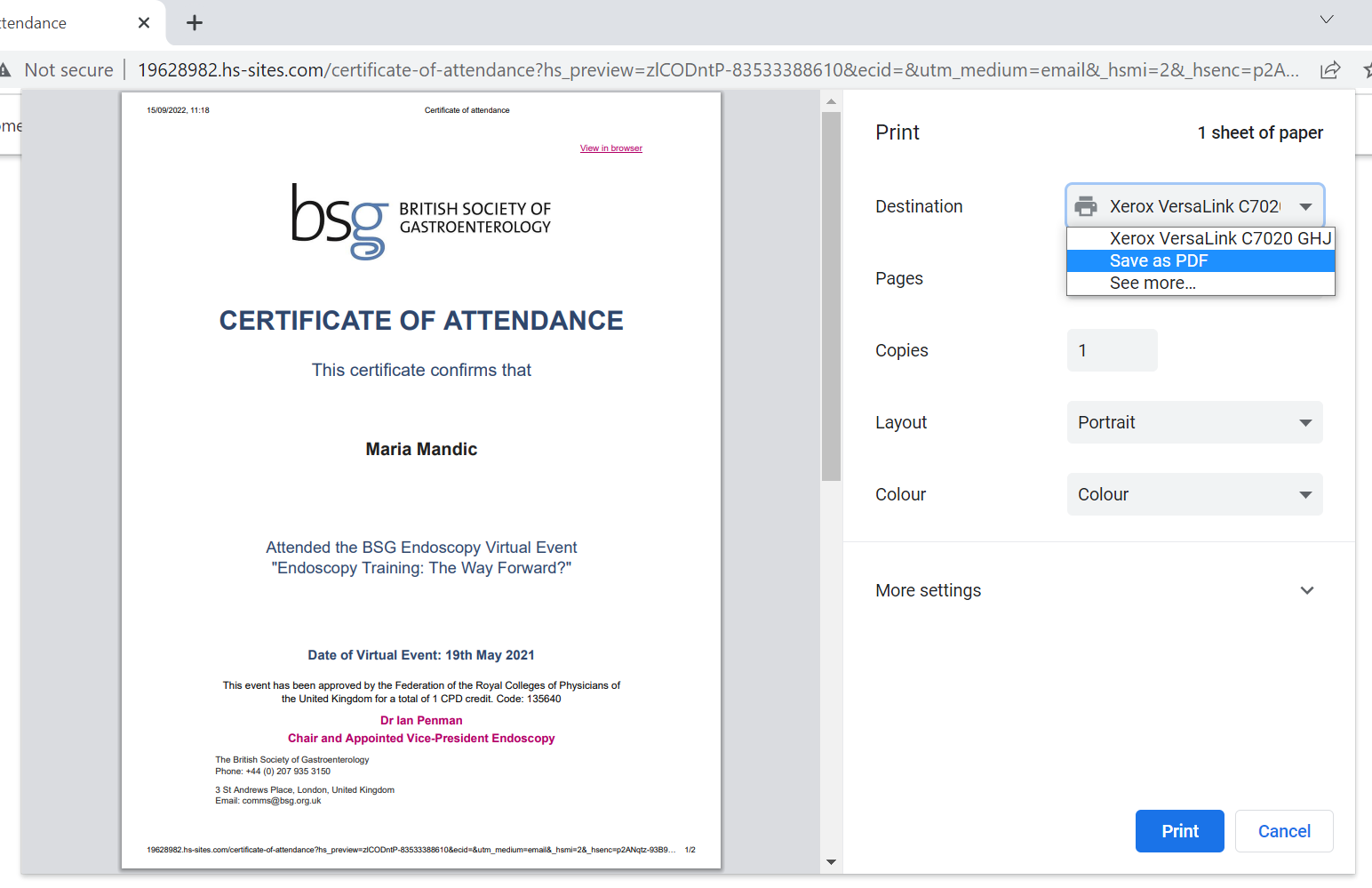Click the View in browser link

[x=611, y=148]
